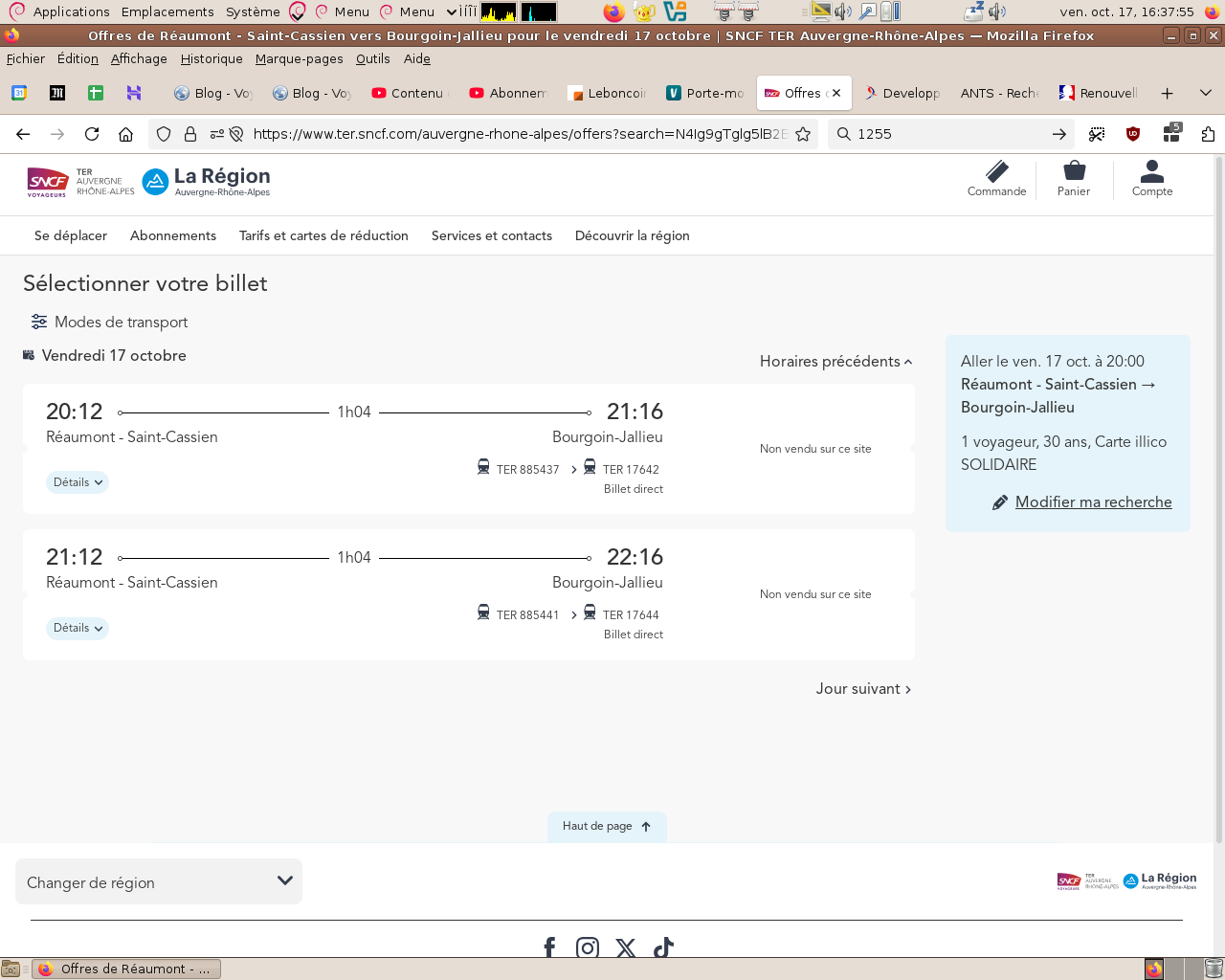This screenshot has width=1225, height=980.
Task: Reload the page using the refresh icon
Action: coord(92,134)
